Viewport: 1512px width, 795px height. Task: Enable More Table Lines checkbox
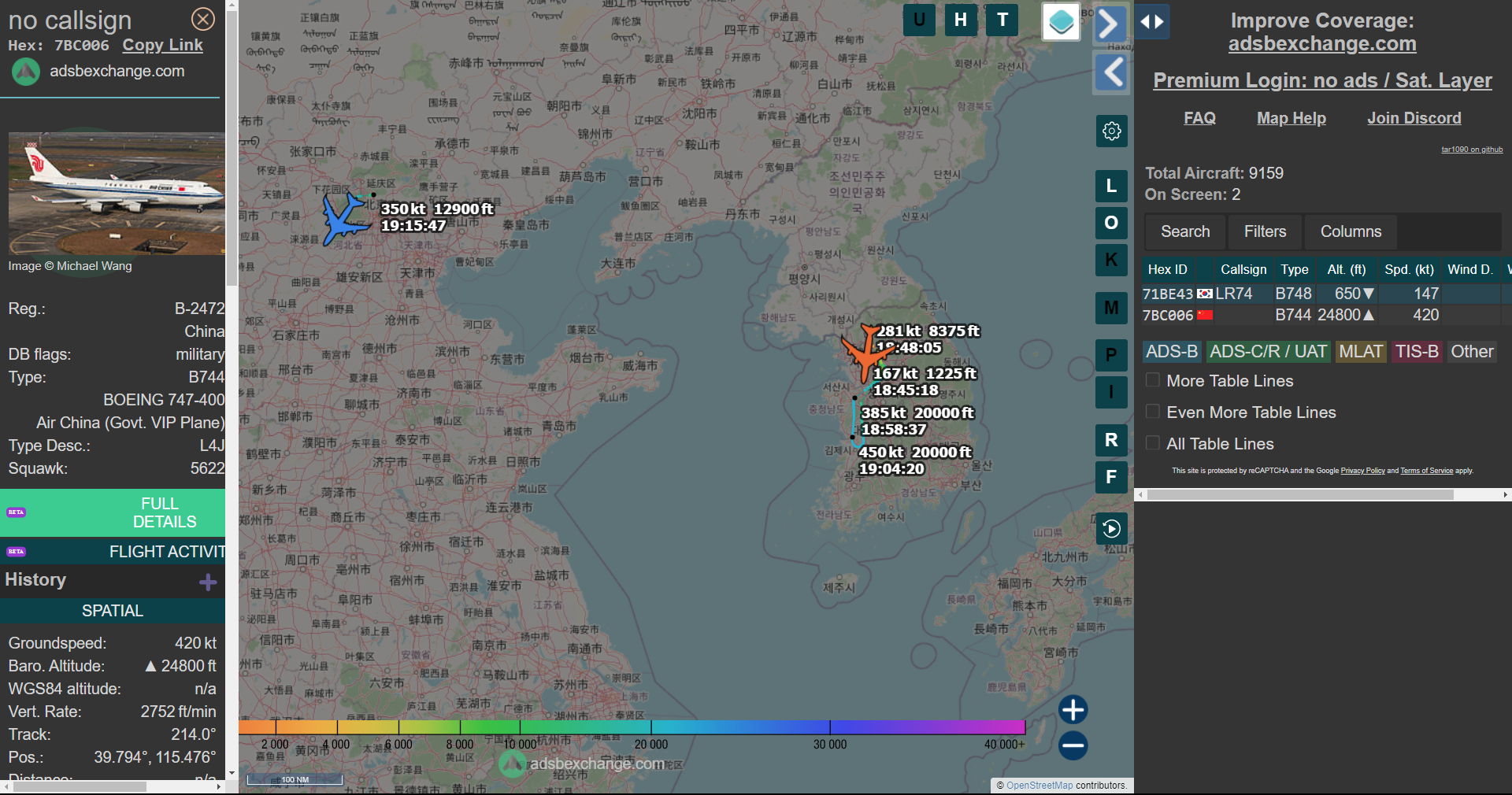(x=1153, y=380)
